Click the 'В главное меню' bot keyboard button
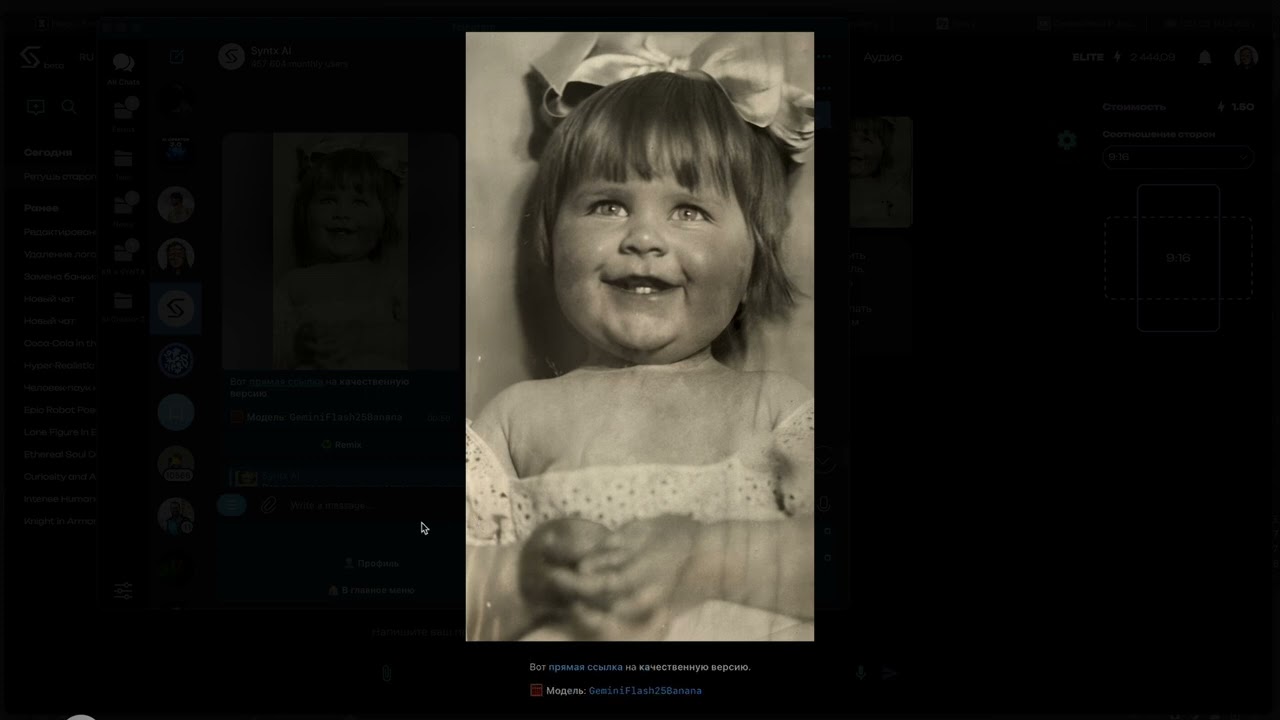The image size is (1280, 720). 371,590
